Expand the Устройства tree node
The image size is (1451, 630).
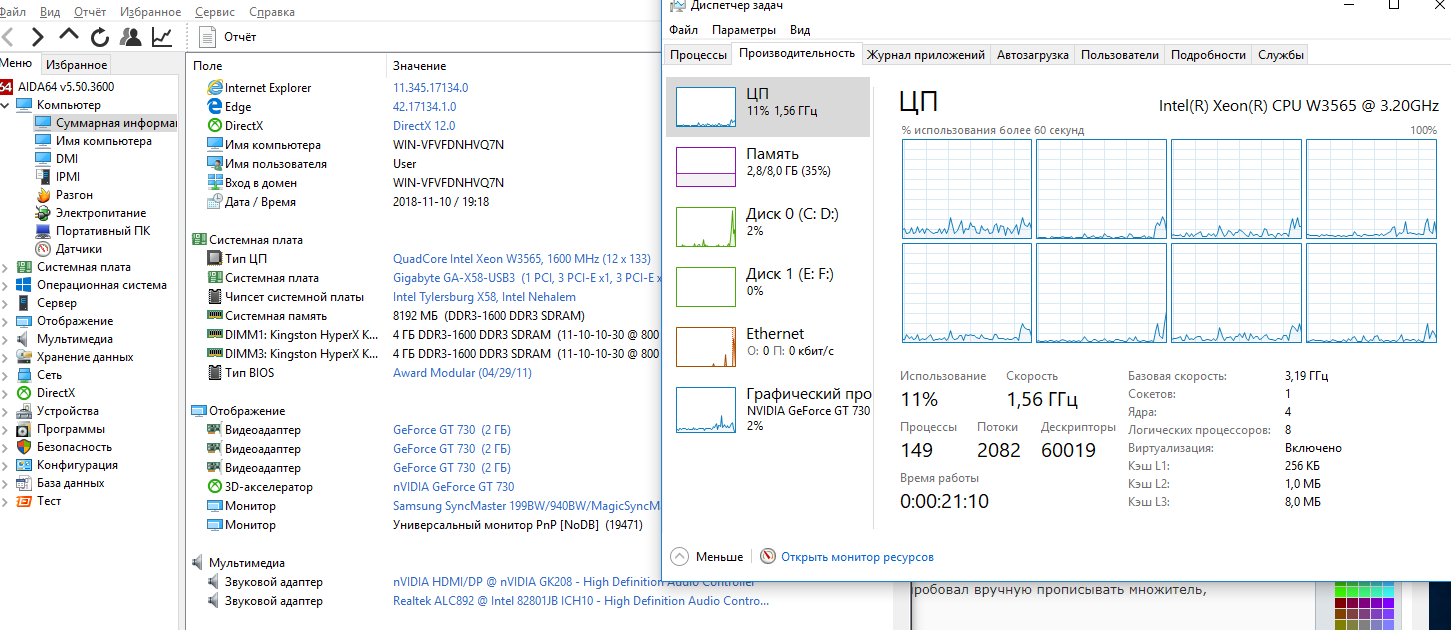point(6,411)
